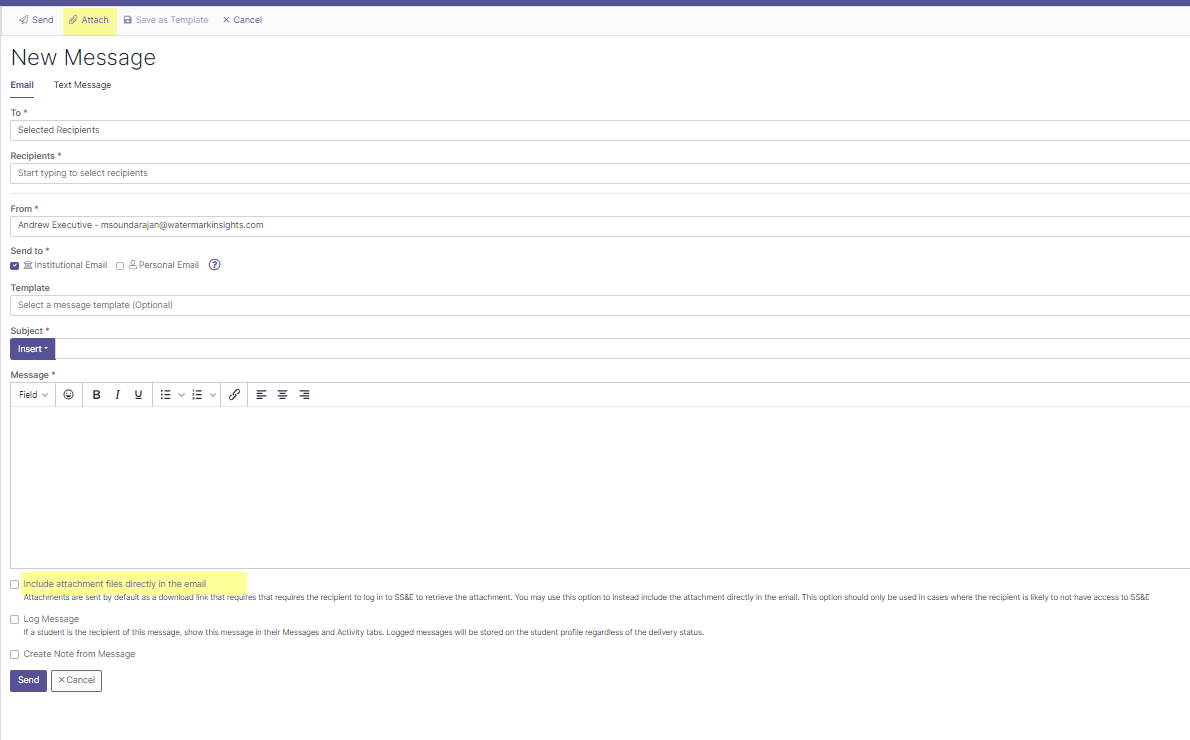Toggle bold formatting in message editor
The height and width of the screenshot is (740, 1190).
coord(97,395)
